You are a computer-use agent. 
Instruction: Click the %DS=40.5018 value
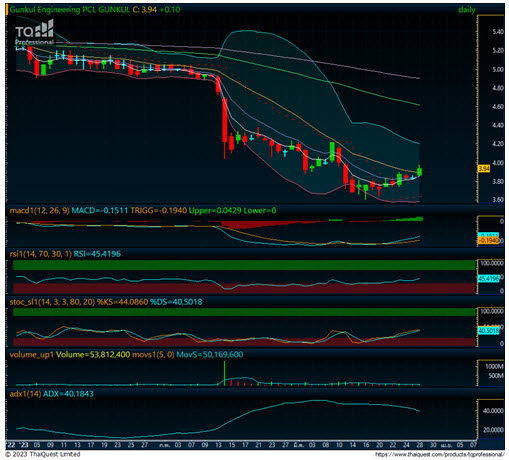click(176, 302)
